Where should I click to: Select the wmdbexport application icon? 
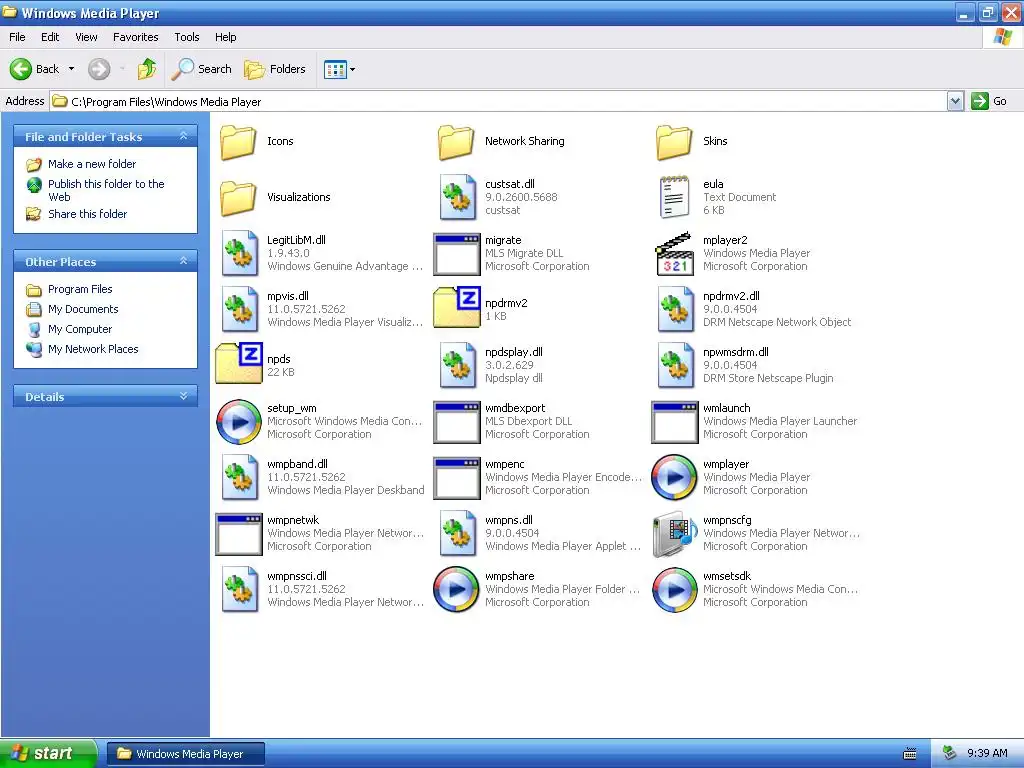(x=456, y=423)
